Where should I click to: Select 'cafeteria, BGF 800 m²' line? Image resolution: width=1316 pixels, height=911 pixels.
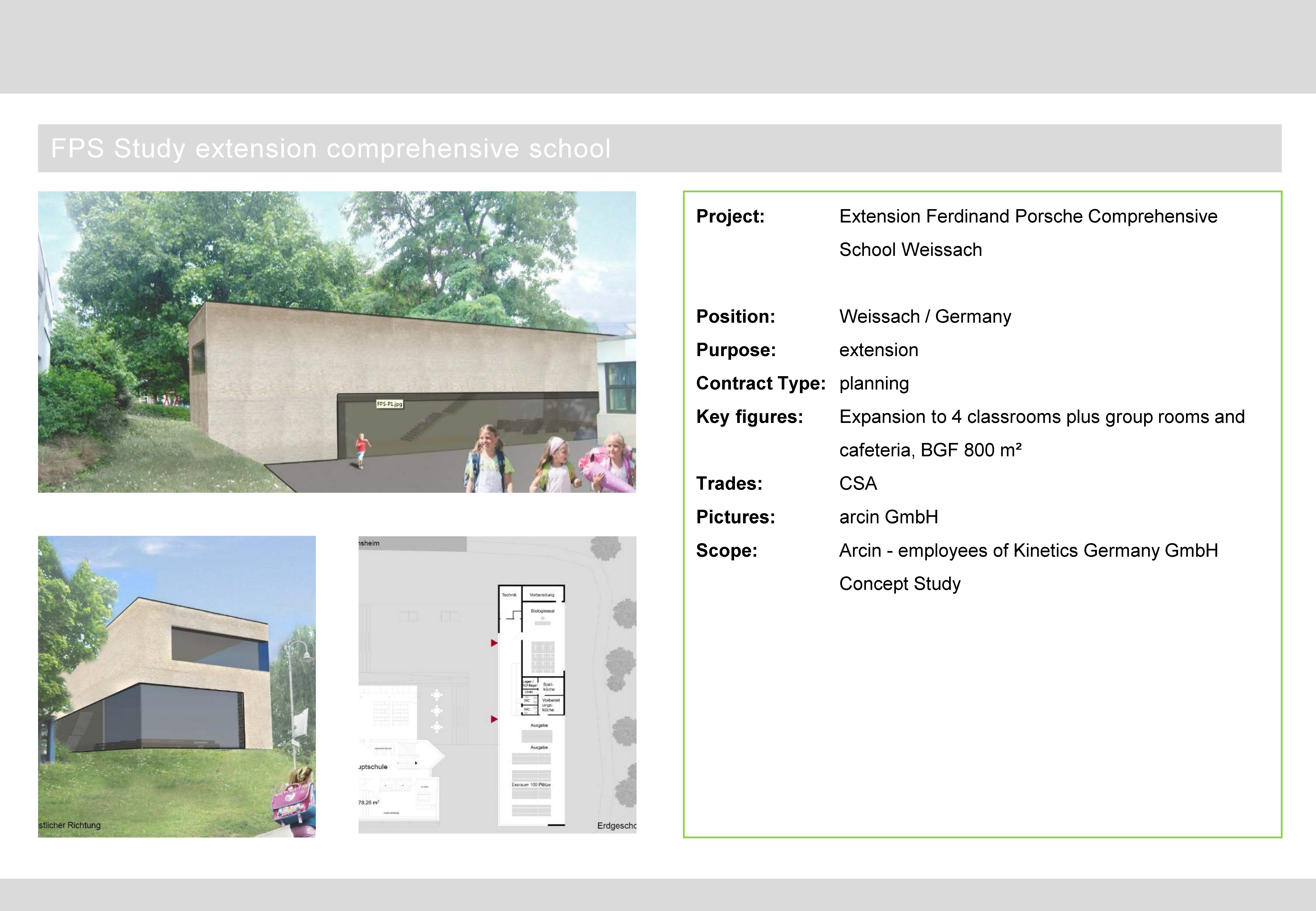pos(930,450)
